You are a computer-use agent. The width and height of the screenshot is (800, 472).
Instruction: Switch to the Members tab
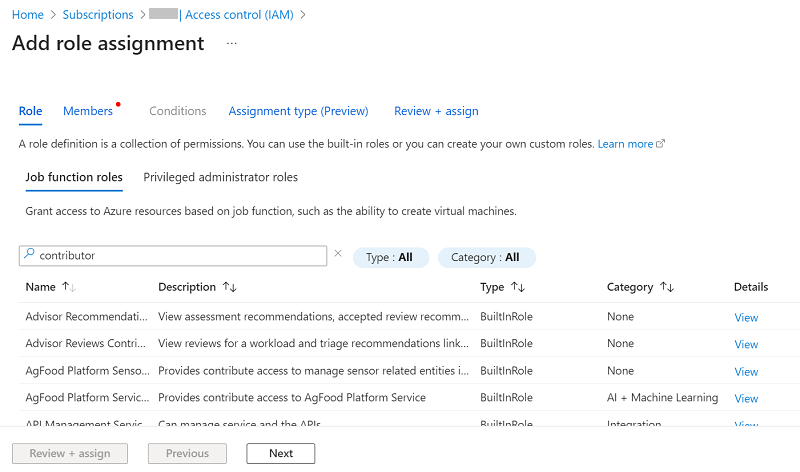point(88,111)
